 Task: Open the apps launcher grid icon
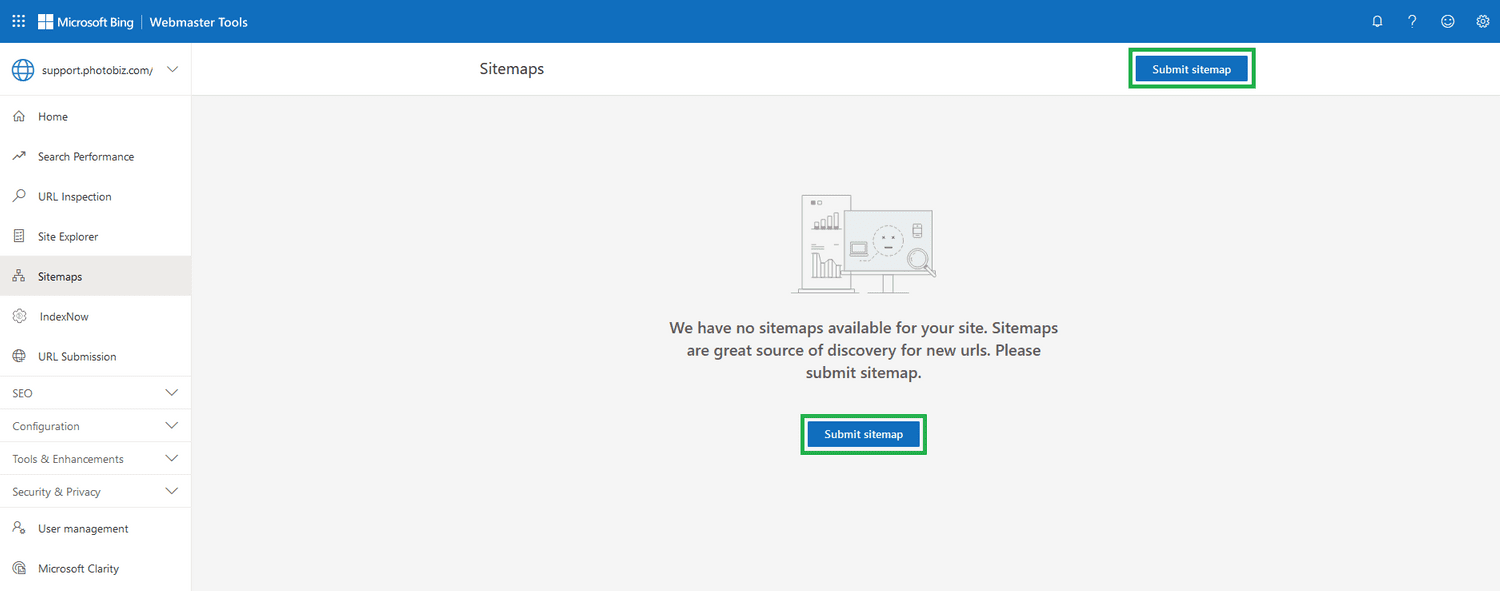[18, 20]
